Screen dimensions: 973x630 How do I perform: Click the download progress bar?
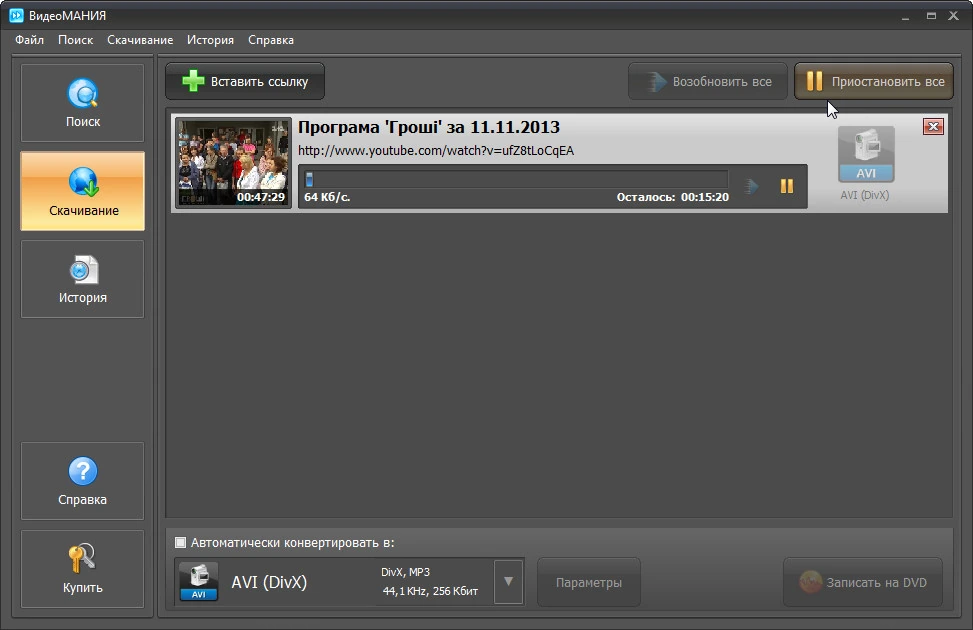(516, 179)
